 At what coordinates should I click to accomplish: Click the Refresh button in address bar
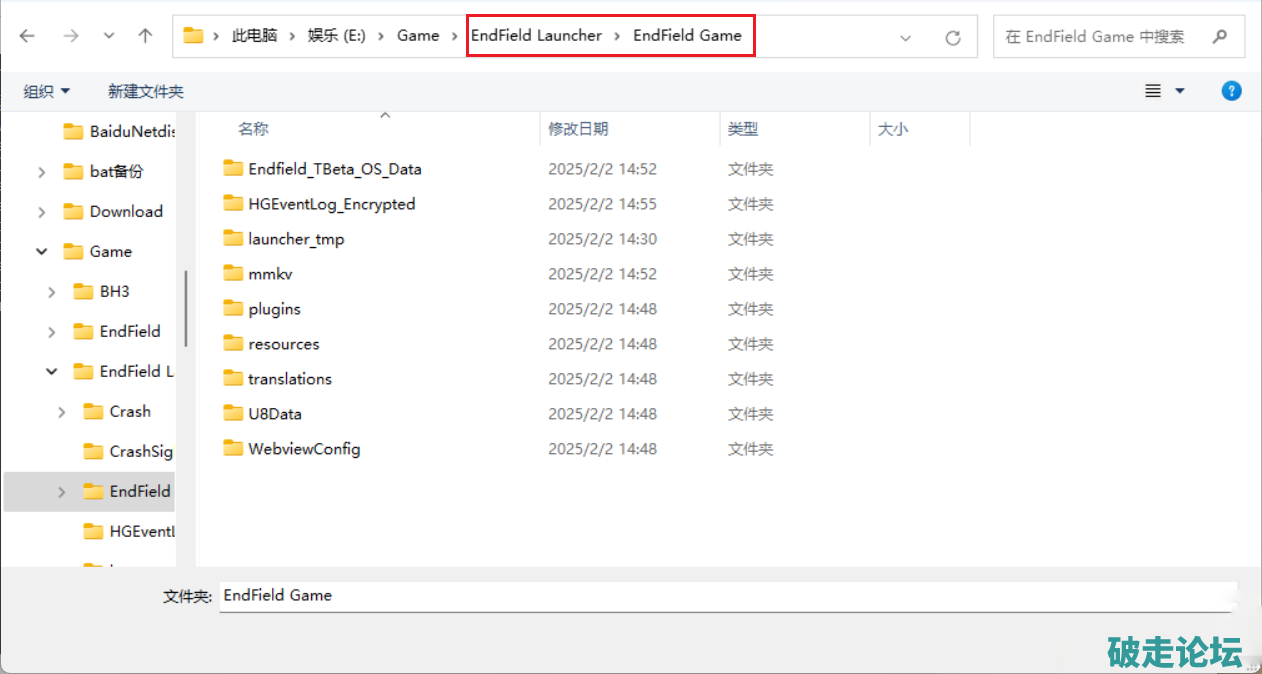[x=953, y=37]
